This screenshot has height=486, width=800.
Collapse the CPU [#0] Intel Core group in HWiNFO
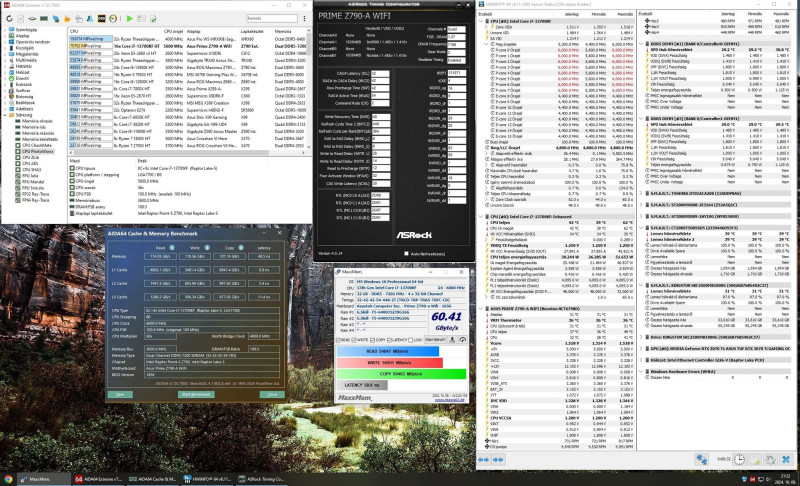(x=481, y=21)
